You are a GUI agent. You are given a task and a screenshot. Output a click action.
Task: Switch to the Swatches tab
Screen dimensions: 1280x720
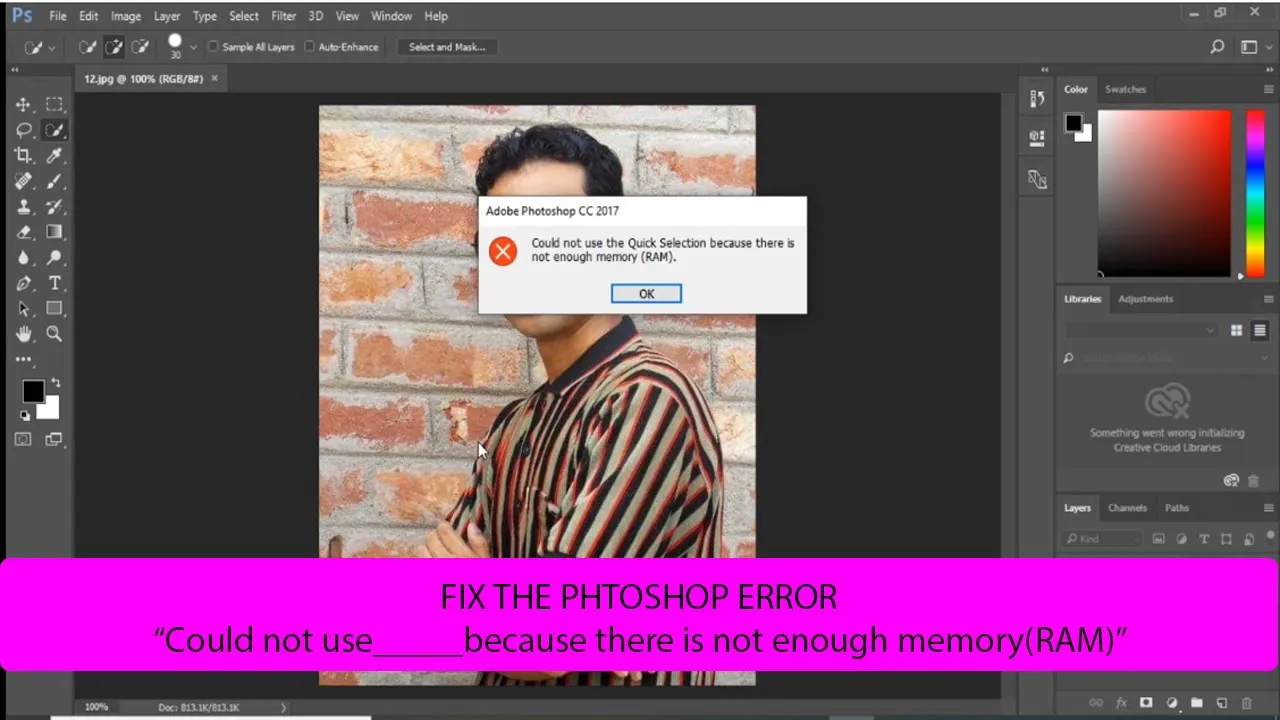click(x=1125, y=89)
